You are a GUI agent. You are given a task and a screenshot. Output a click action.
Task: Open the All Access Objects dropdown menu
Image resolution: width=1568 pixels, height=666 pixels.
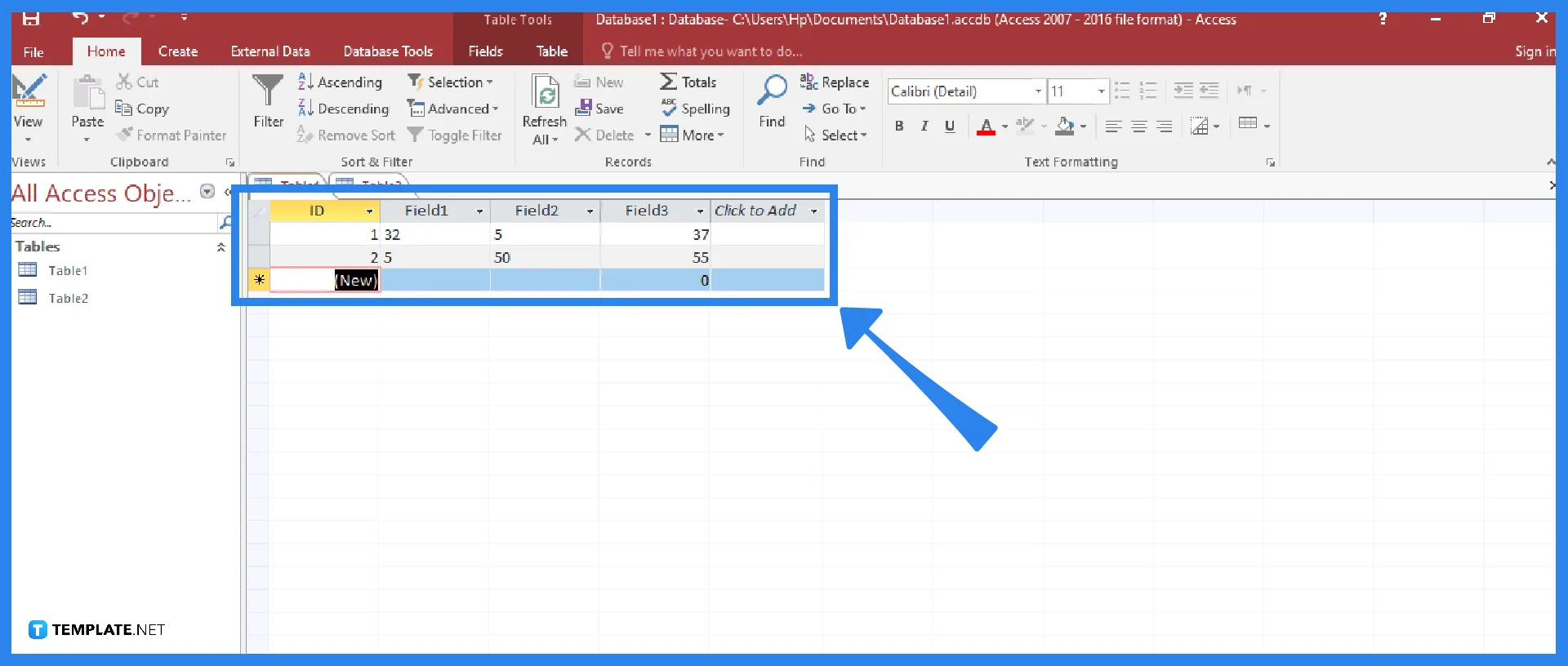click(207, 192)
